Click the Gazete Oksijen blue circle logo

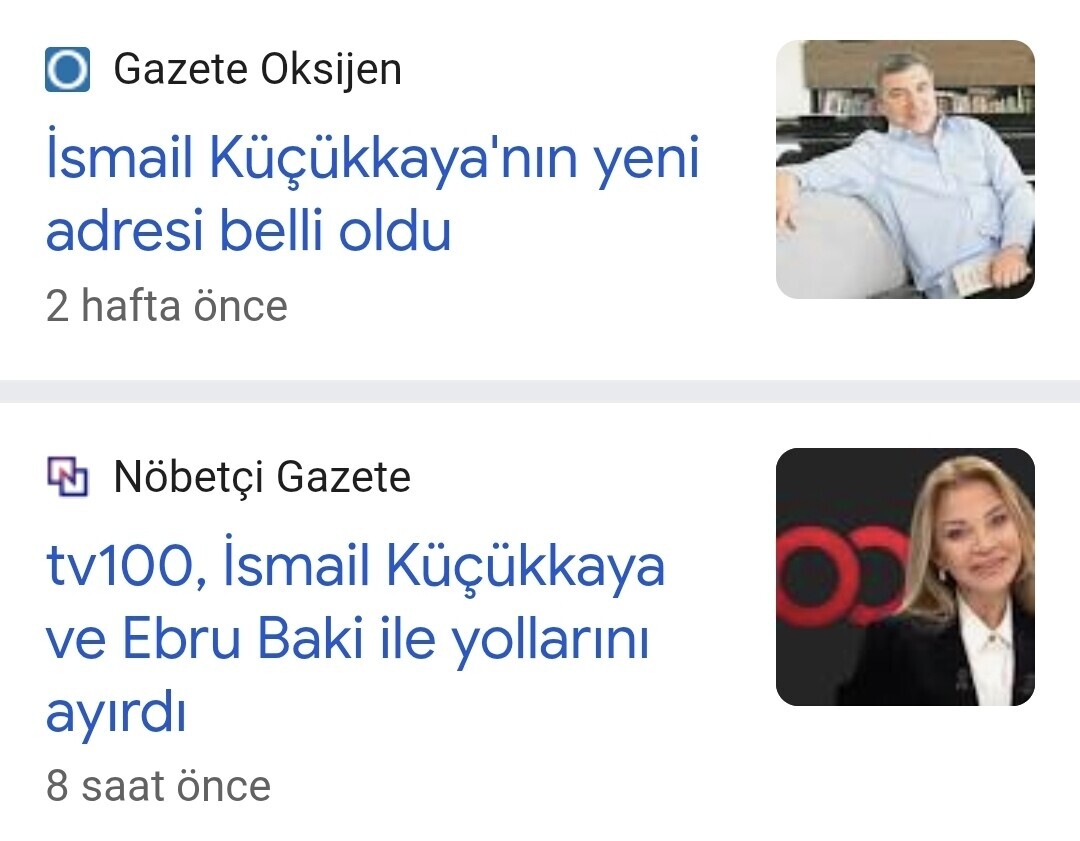click(68, 70)
